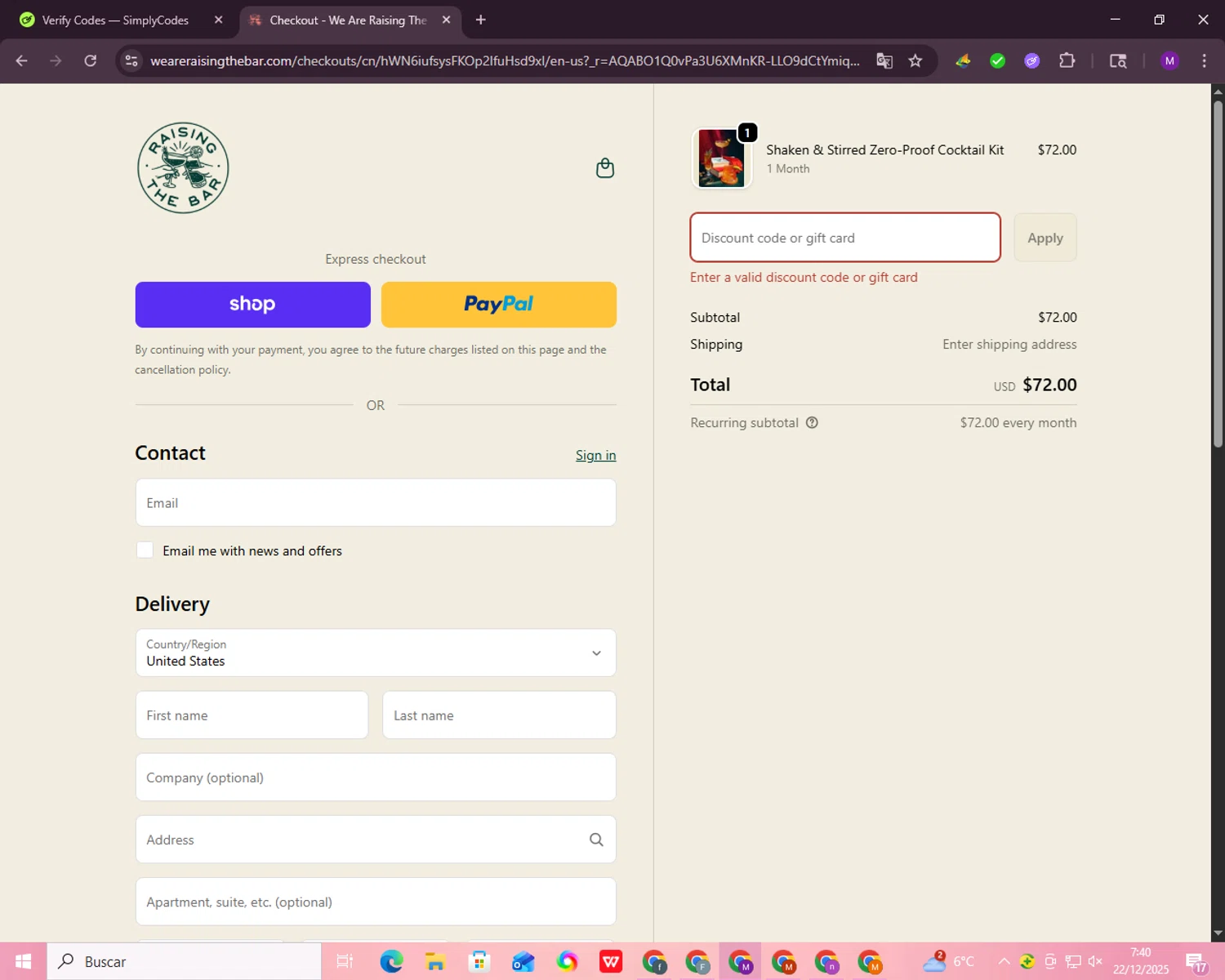The width and height of the screenshot is (1225, 980).
Task: Click the Address input field
Action: [376, 840]
